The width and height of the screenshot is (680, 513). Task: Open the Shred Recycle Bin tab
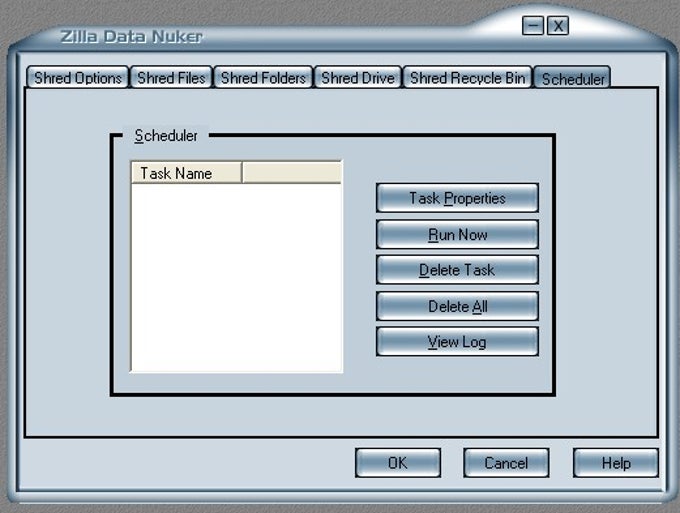point(468,78)
